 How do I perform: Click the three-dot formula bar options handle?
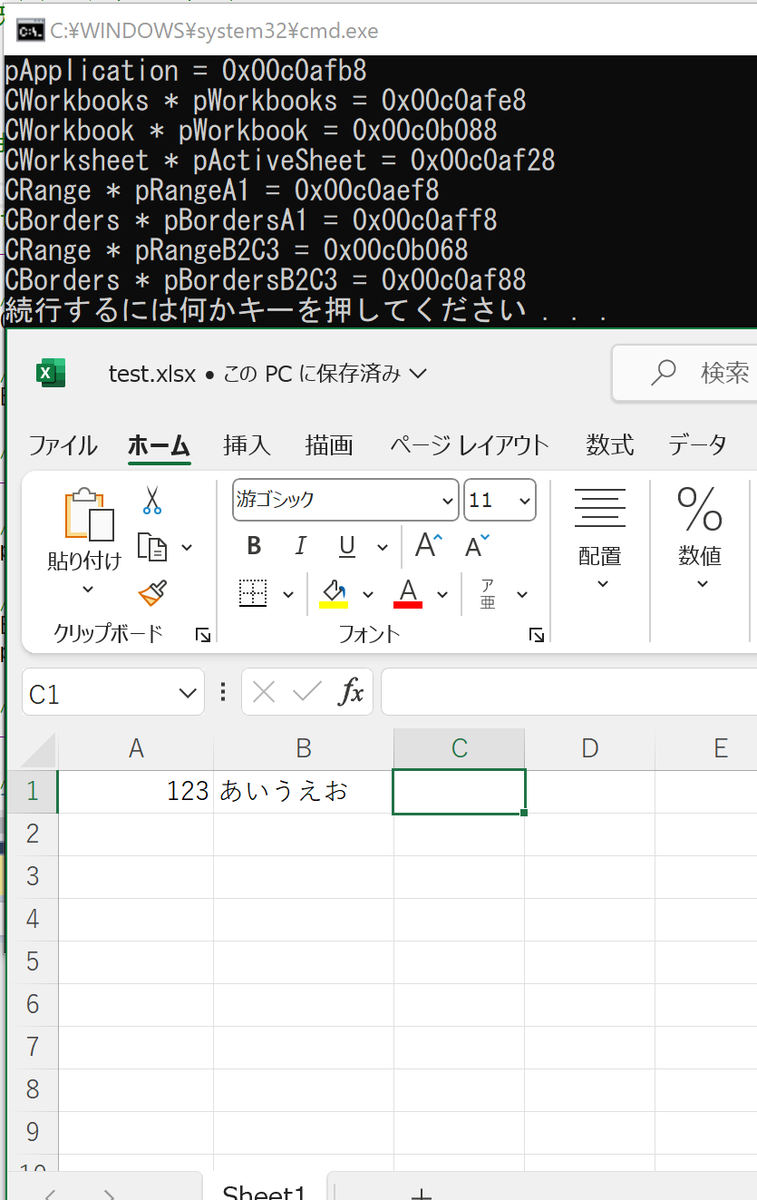(x=222, y=692)
